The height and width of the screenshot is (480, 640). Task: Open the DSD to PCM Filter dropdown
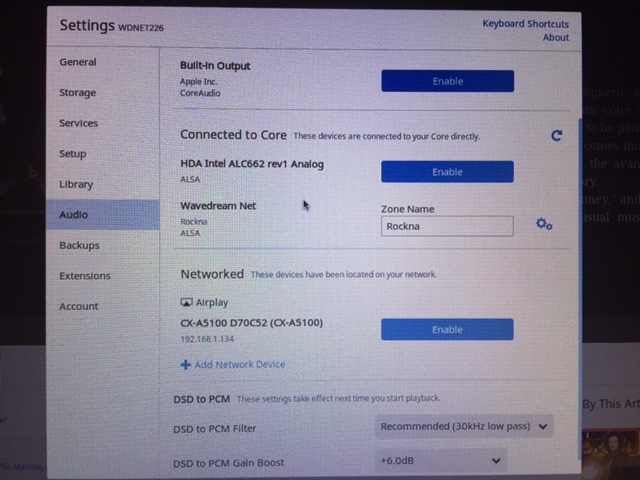point(464,427)
